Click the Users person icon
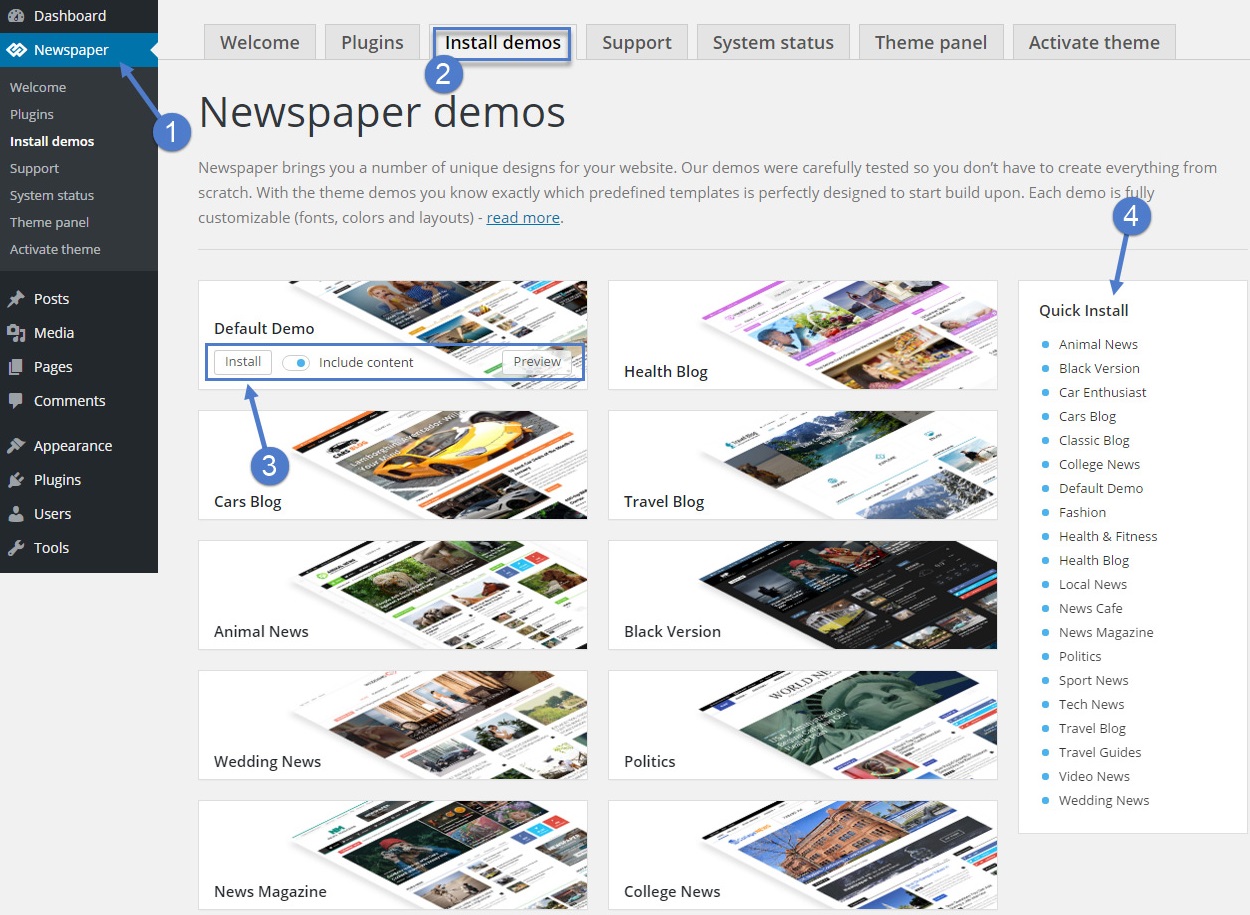1250x915 pixels. click(16, 514)
